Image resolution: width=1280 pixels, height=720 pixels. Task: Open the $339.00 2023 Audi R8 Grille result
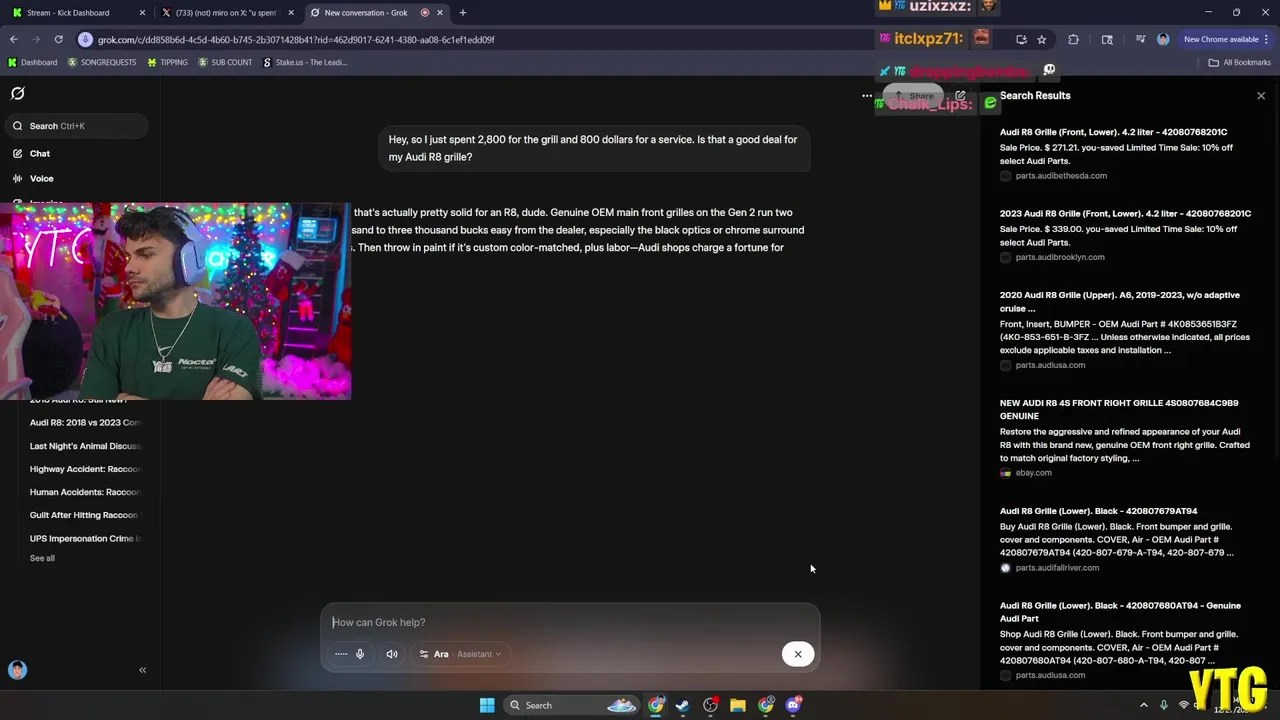click(1125, 214)
